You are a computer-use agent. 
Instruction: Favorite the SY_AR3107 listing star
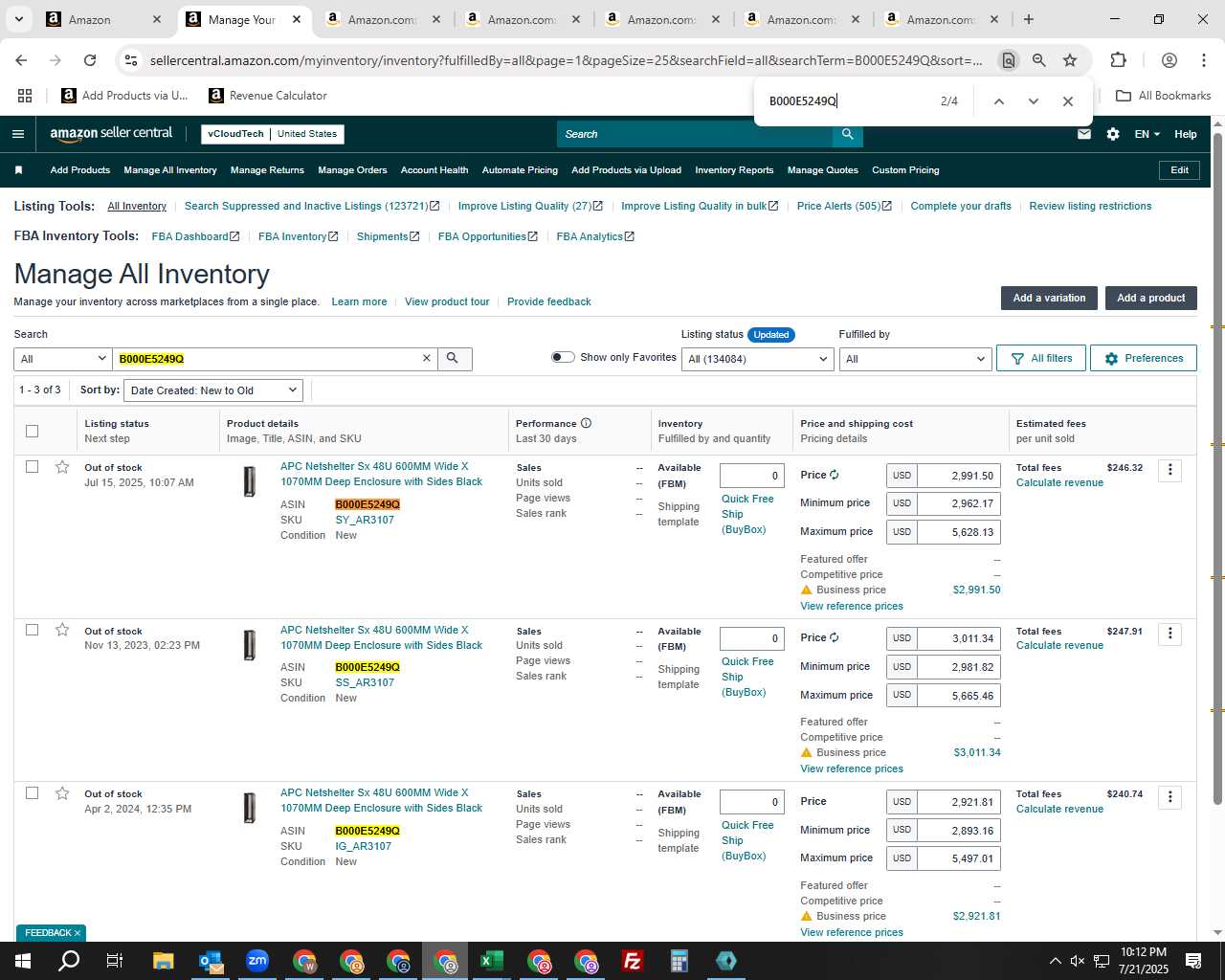(x=62, y=467)
